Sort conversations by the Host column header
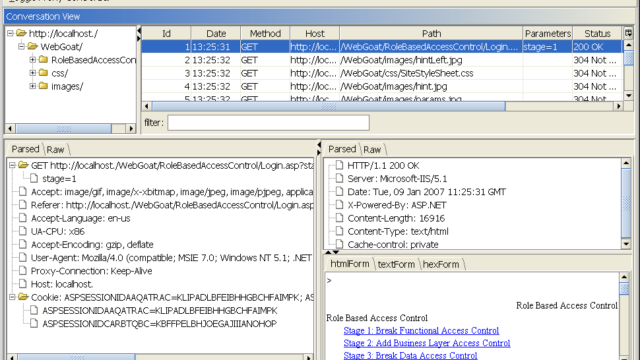Image resolution: width=640 pixels, height=360 pixels. click(315, 33)
